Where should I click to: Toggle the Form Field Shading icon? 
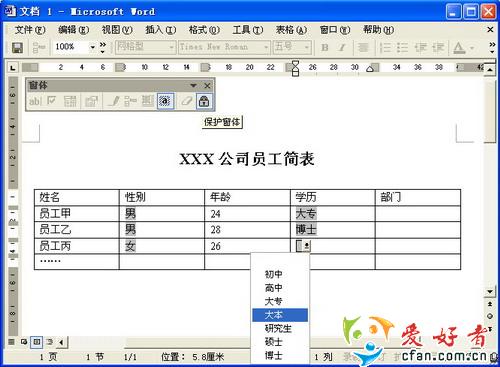[x=165, y=101]
